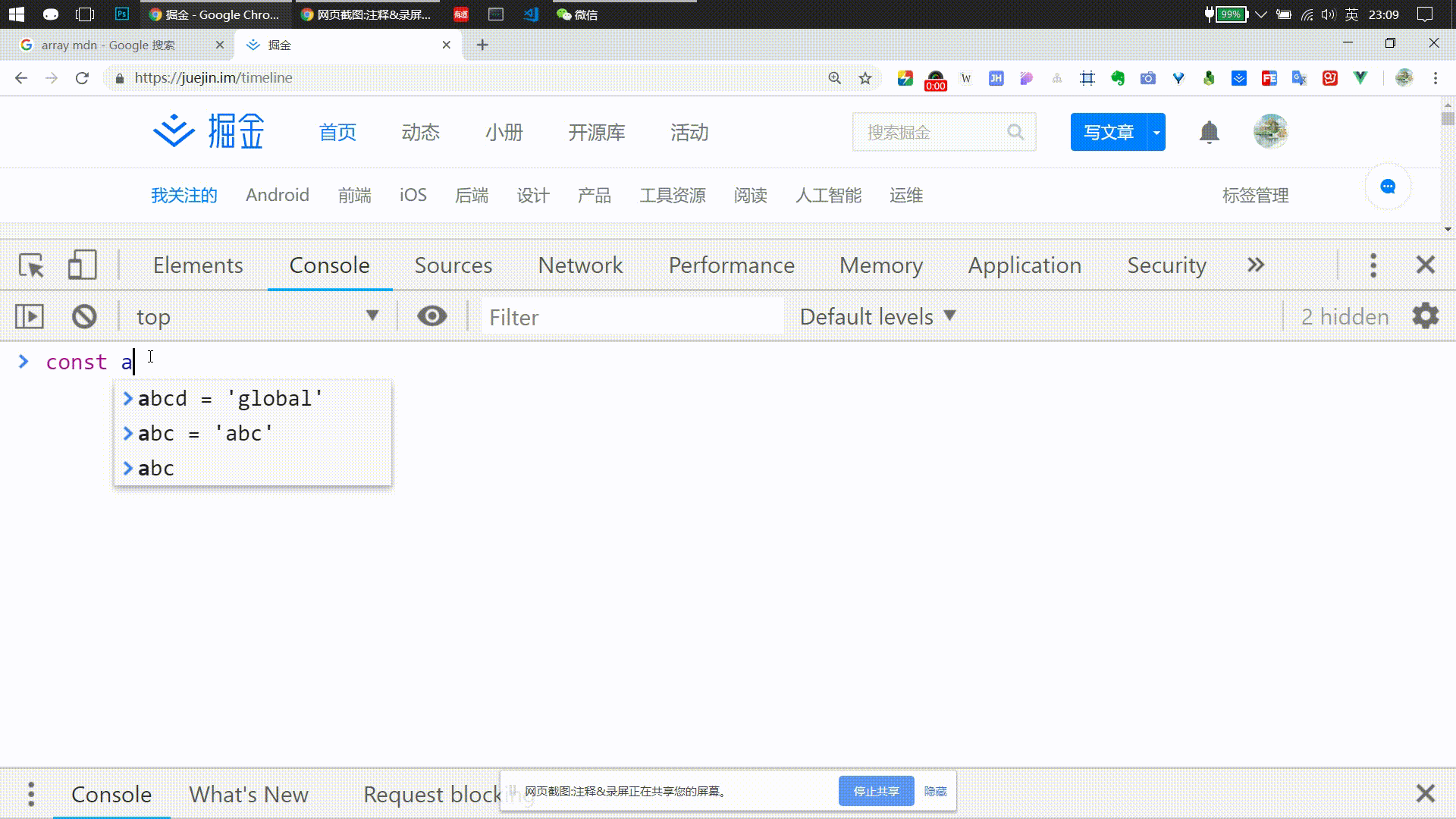Open console settings gear

1425,316
